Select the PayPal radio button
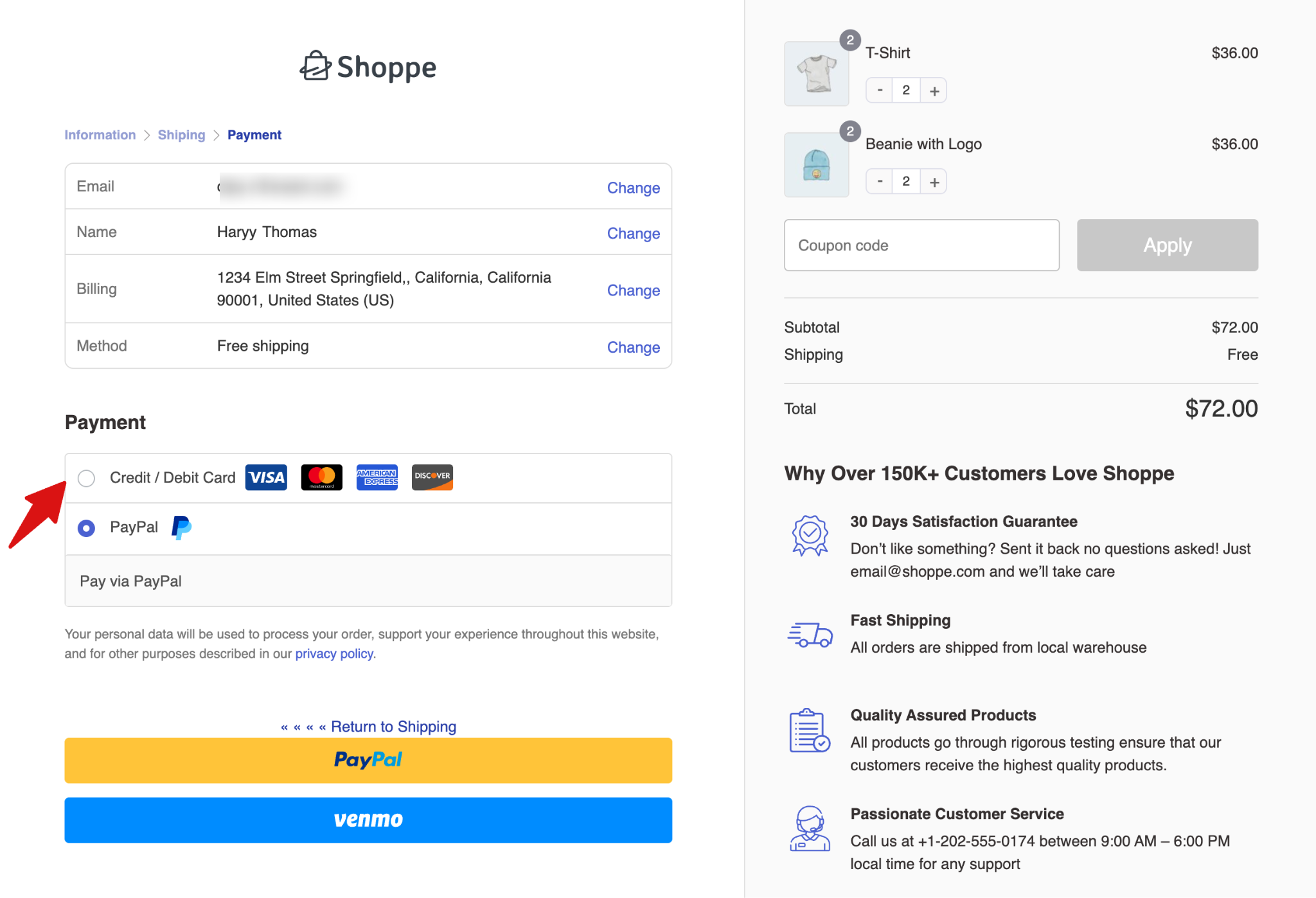The image size is (1316, 898). click(x=86, y=528)
